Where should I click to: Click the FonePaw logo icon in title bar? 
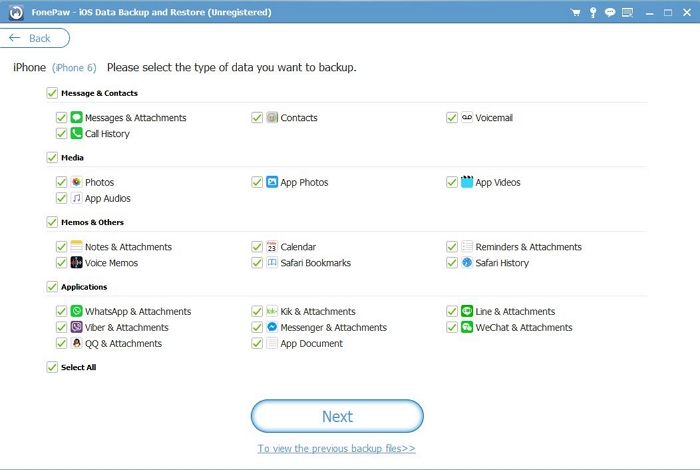click(17, 12)
